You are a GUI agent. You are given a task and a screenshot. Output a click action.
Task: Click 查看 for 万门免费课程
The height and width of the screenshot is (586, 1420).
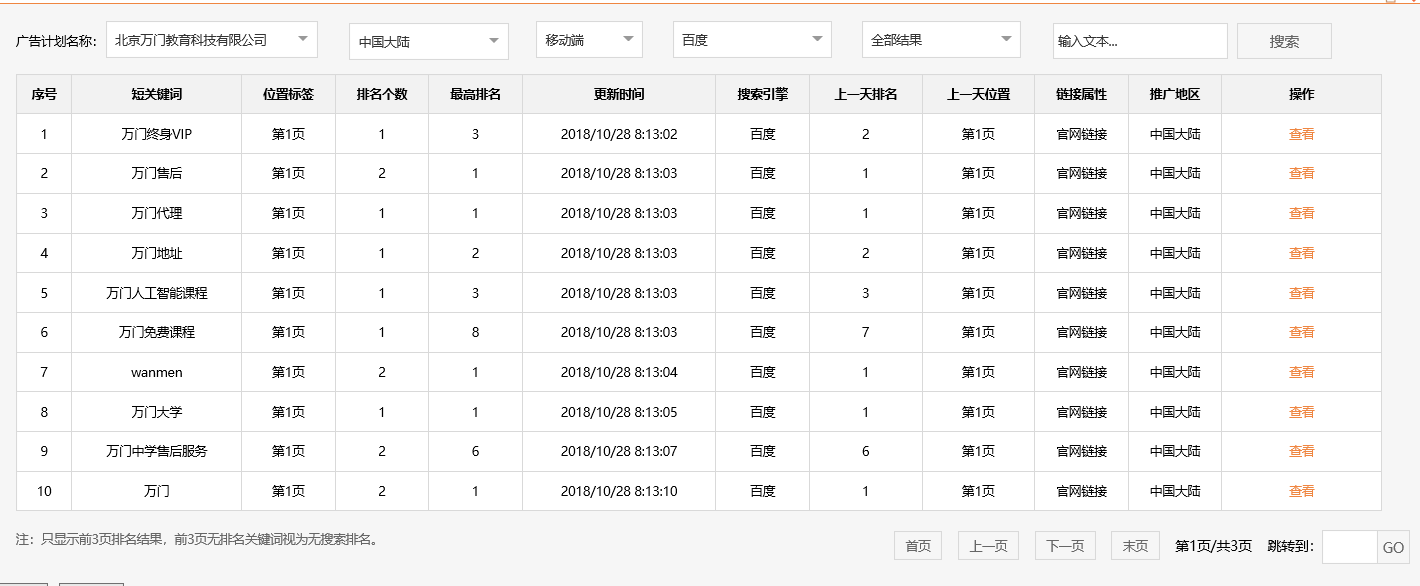[x=1302, y=332]
